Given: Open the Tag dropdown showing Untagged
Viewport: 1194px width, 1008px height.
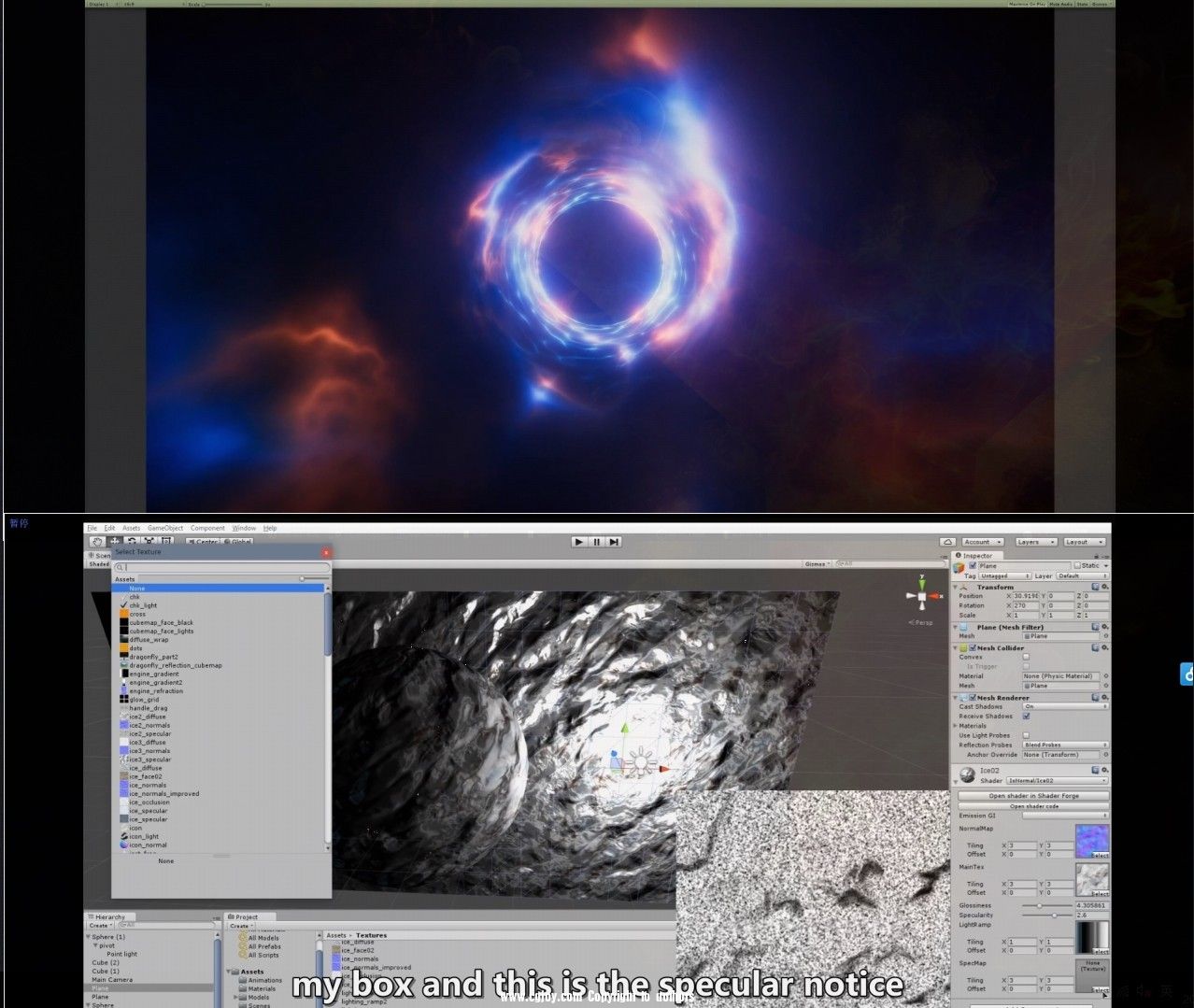Looking at the screenshot, I should (x=1005, y=576).
